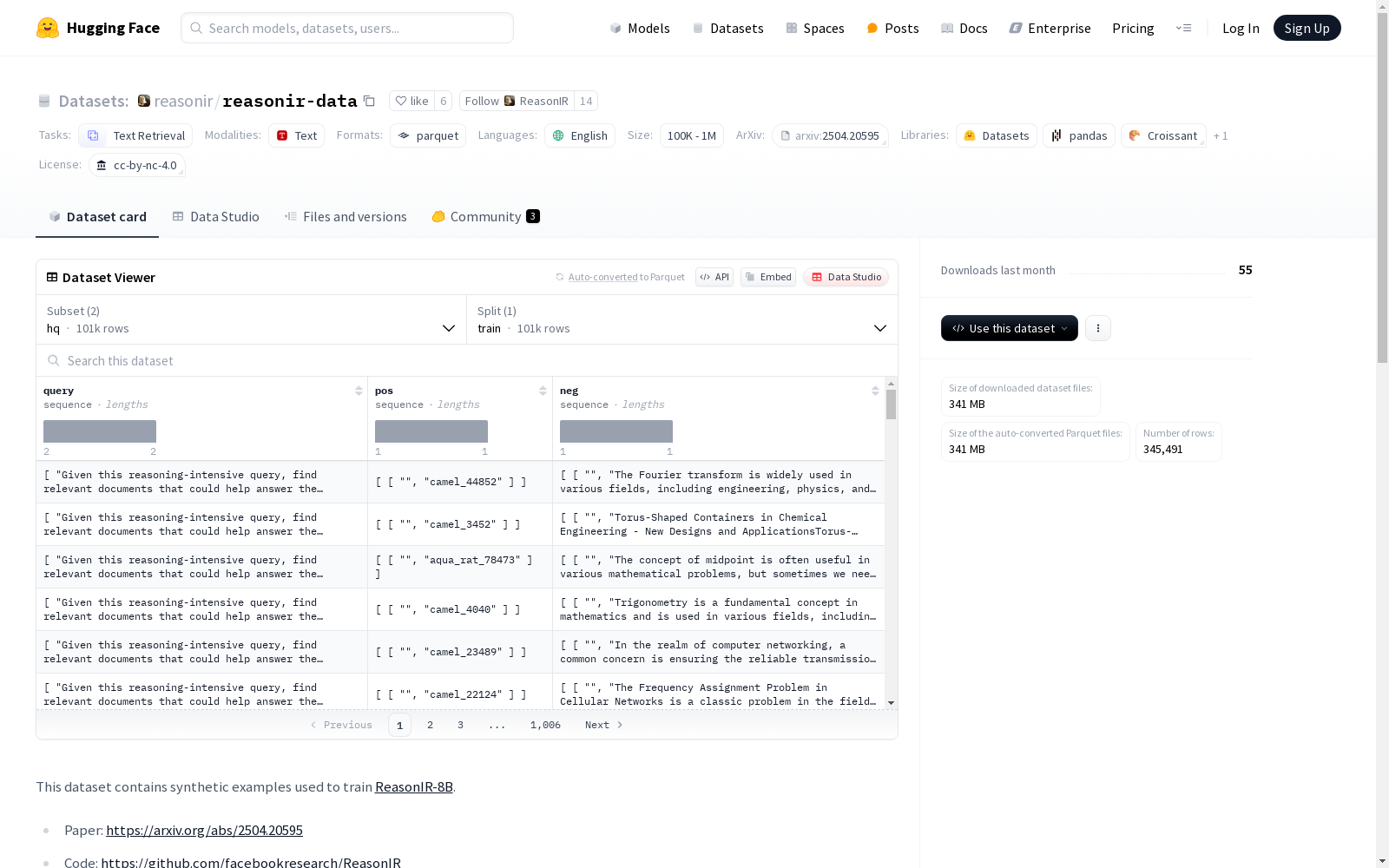Go to the Pricing page
This screenshot has height=868, width=1389.
(1133, 28)
